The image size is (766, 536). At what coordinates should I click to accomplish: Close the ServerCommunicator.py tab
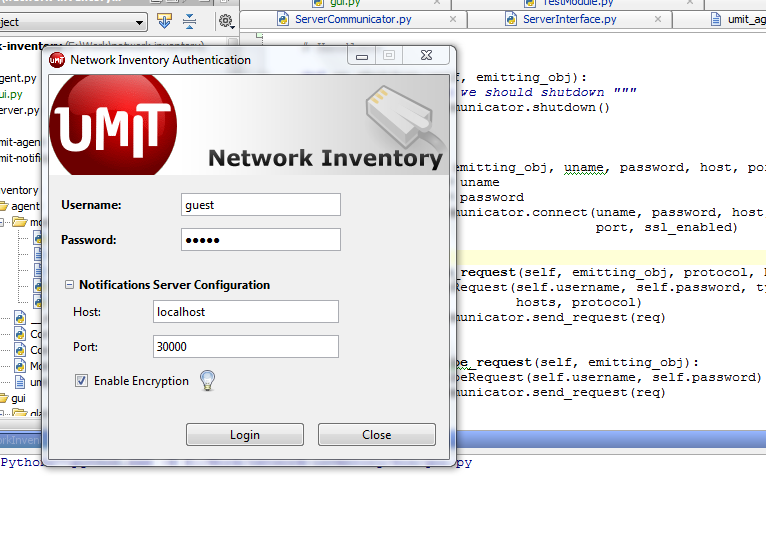[453, 19]
